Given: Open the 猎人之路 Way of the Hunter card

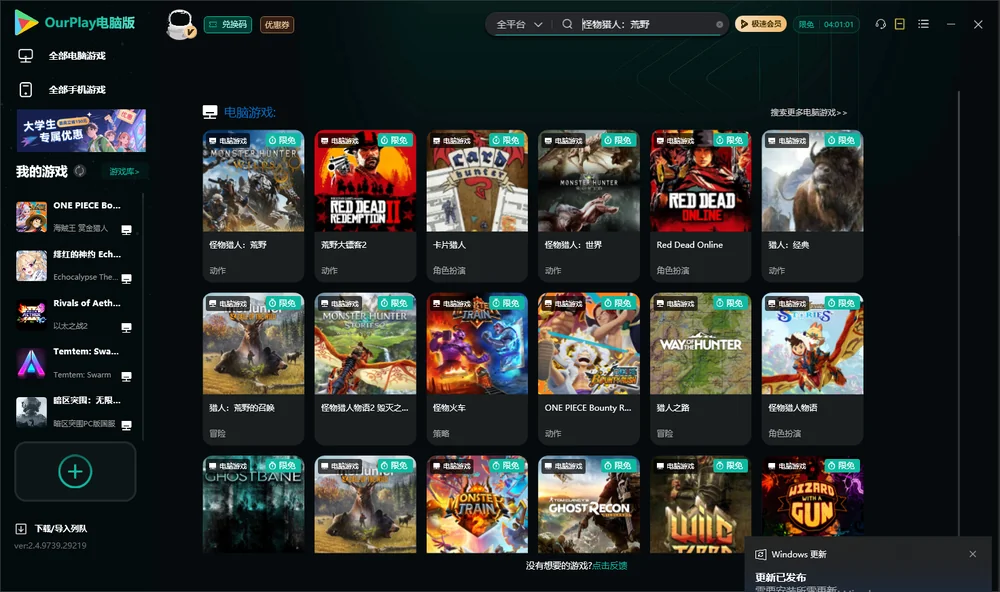Looking at the screenshot, I should coord(700,368).
